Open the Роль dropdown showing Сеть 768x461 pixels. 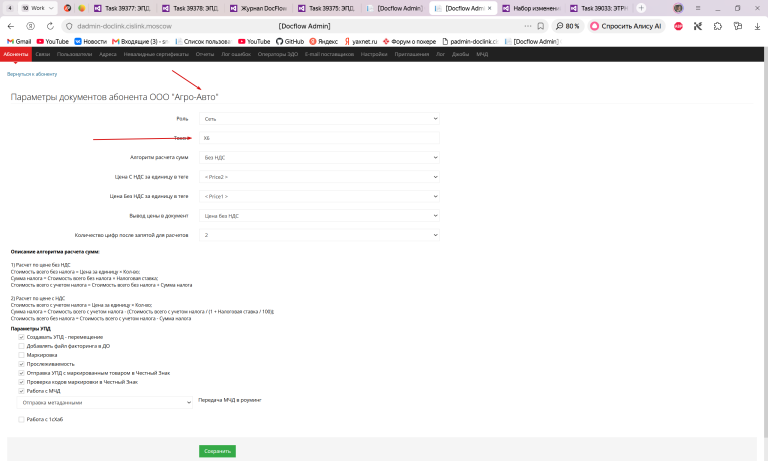pos(319,119)
